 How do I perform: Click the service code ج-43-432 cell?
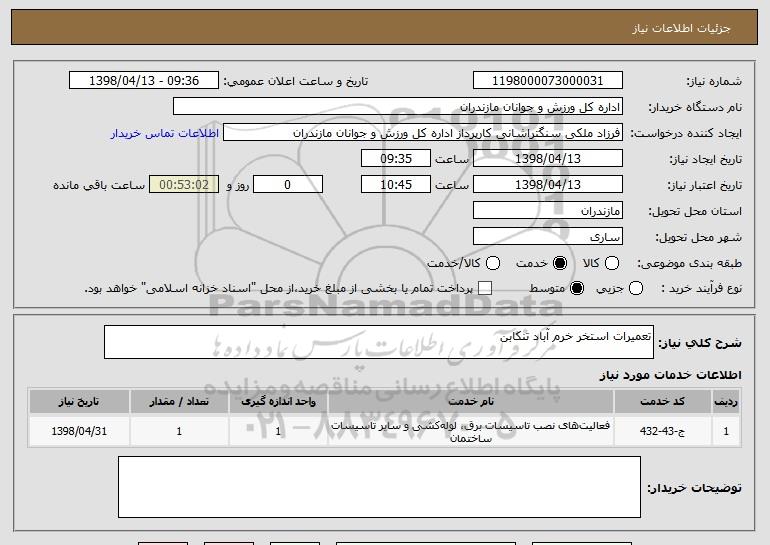[x=662, y=431]
